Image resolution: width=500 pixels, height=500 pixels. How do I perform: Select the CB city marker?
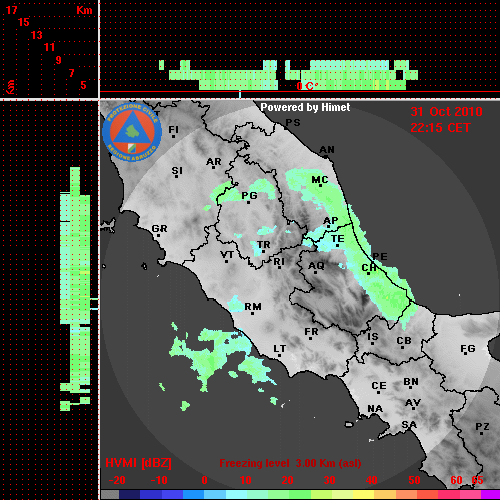pos(404,342)
